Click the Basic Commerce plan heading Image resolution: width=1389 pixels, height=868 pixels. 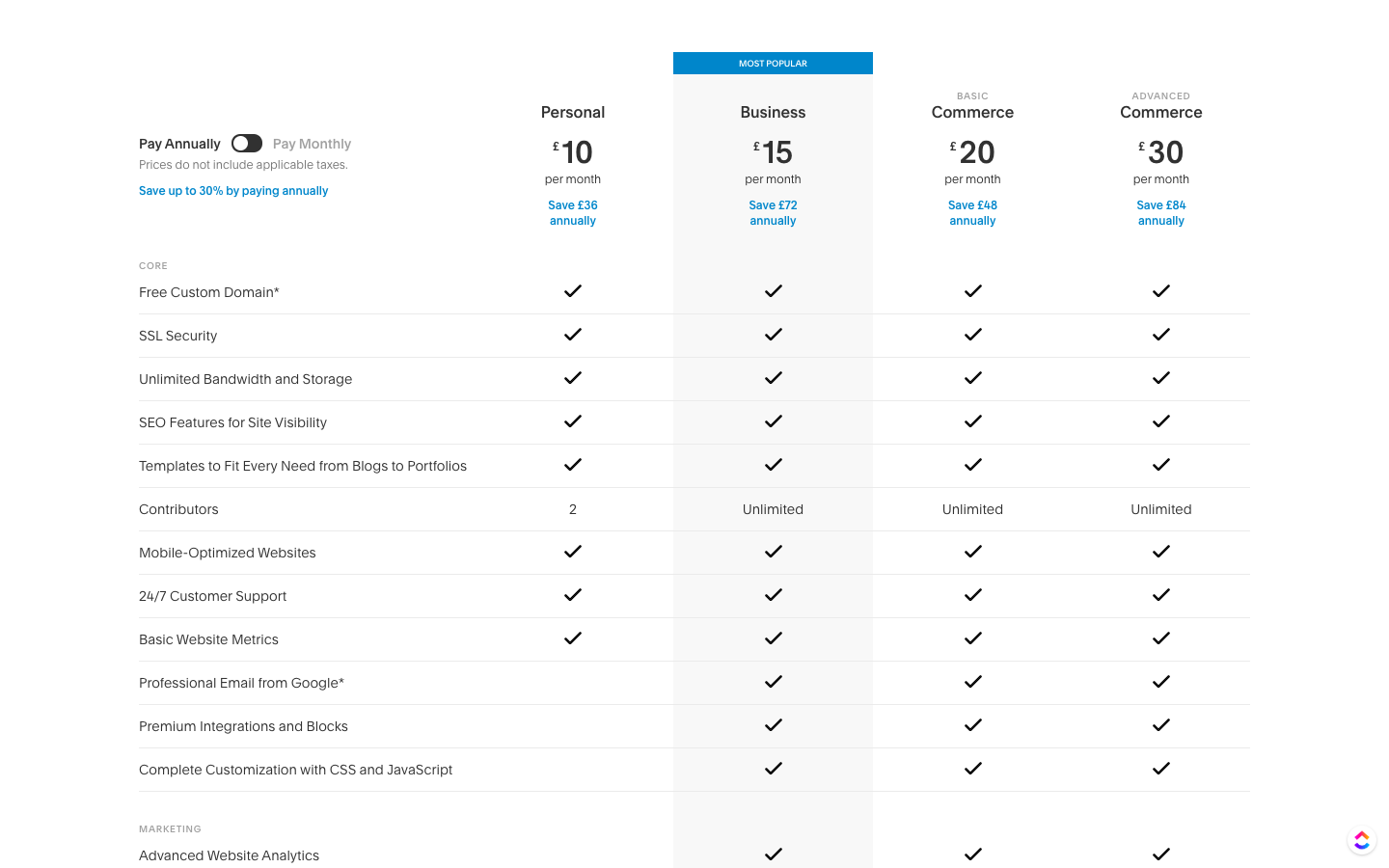click(x=972, y=112)
